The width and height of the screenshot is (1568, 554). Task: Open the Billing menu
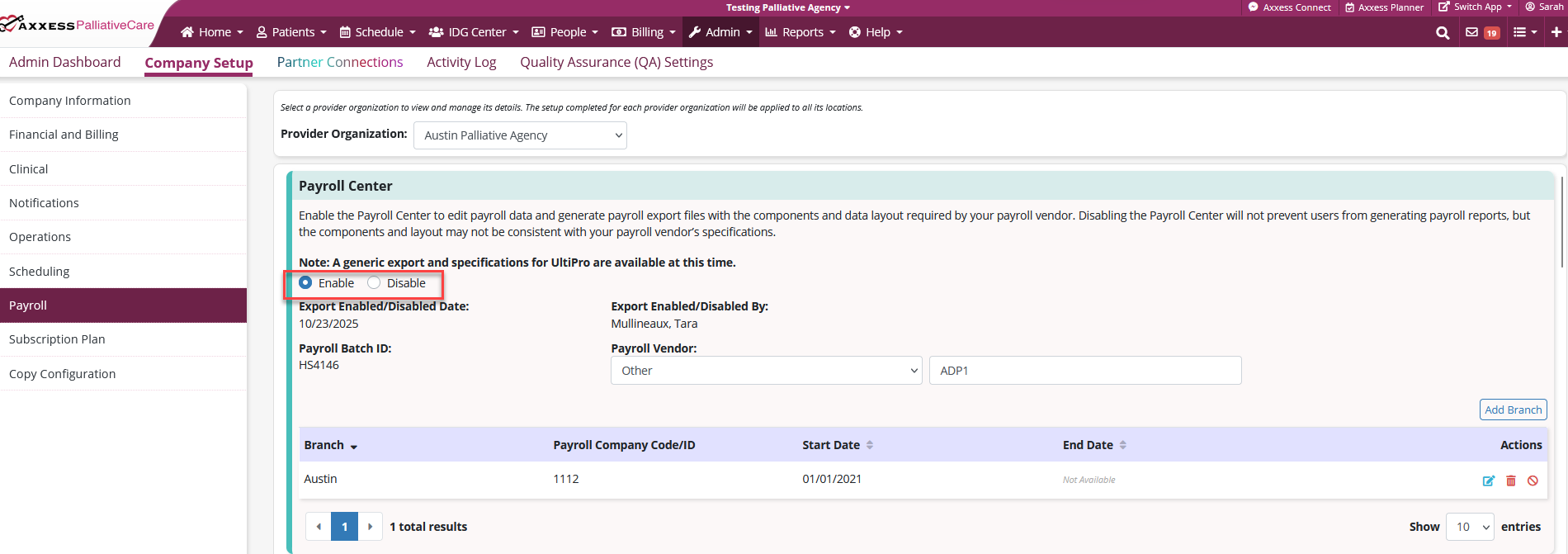[644, 32]
